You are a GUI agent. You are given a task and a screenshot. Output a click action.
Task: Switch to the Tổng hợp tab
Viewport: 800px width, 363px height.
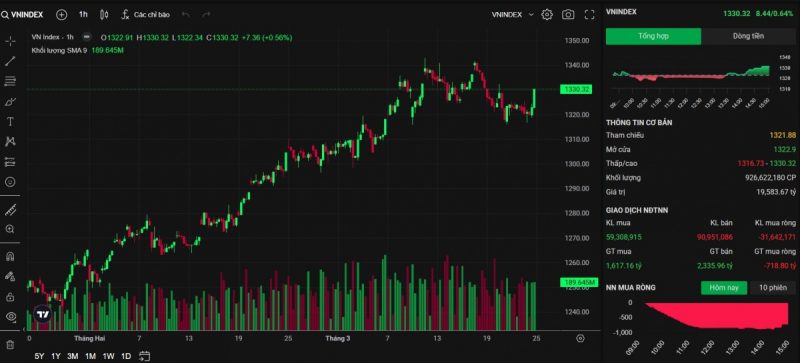[653, 36]
